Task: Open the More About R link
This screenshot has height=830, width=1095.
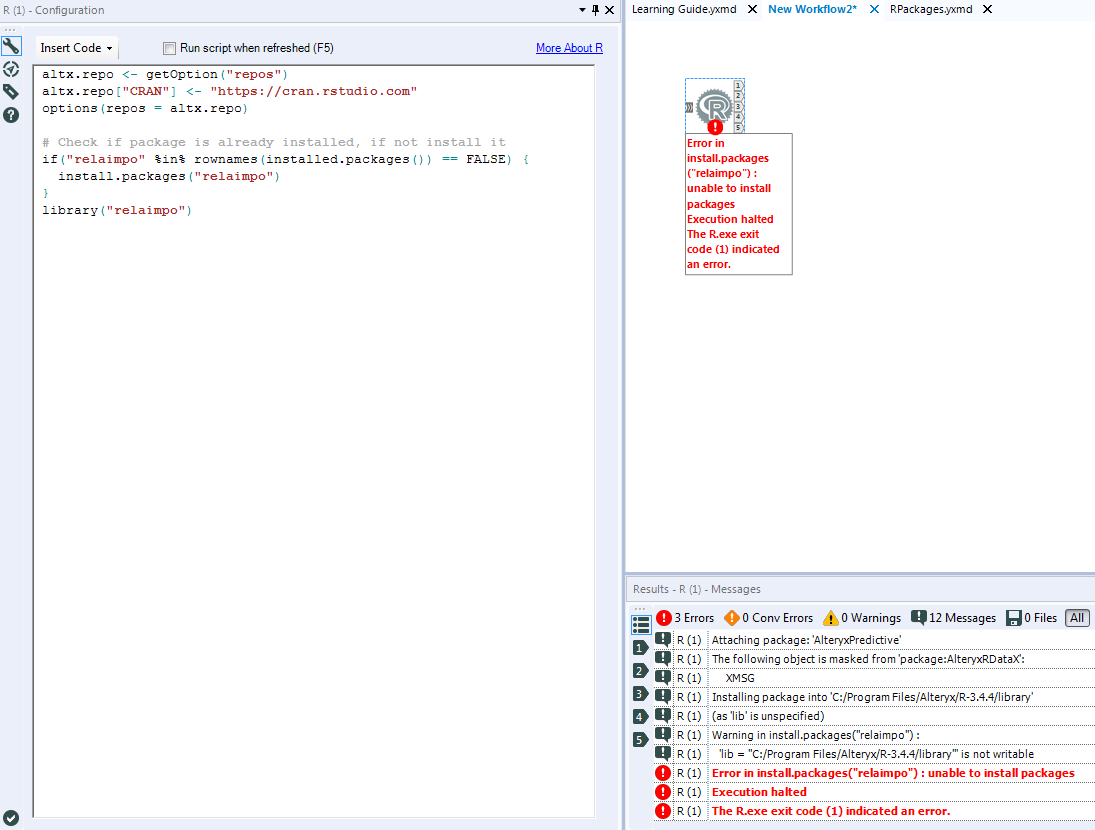Action: click(569, 47)
